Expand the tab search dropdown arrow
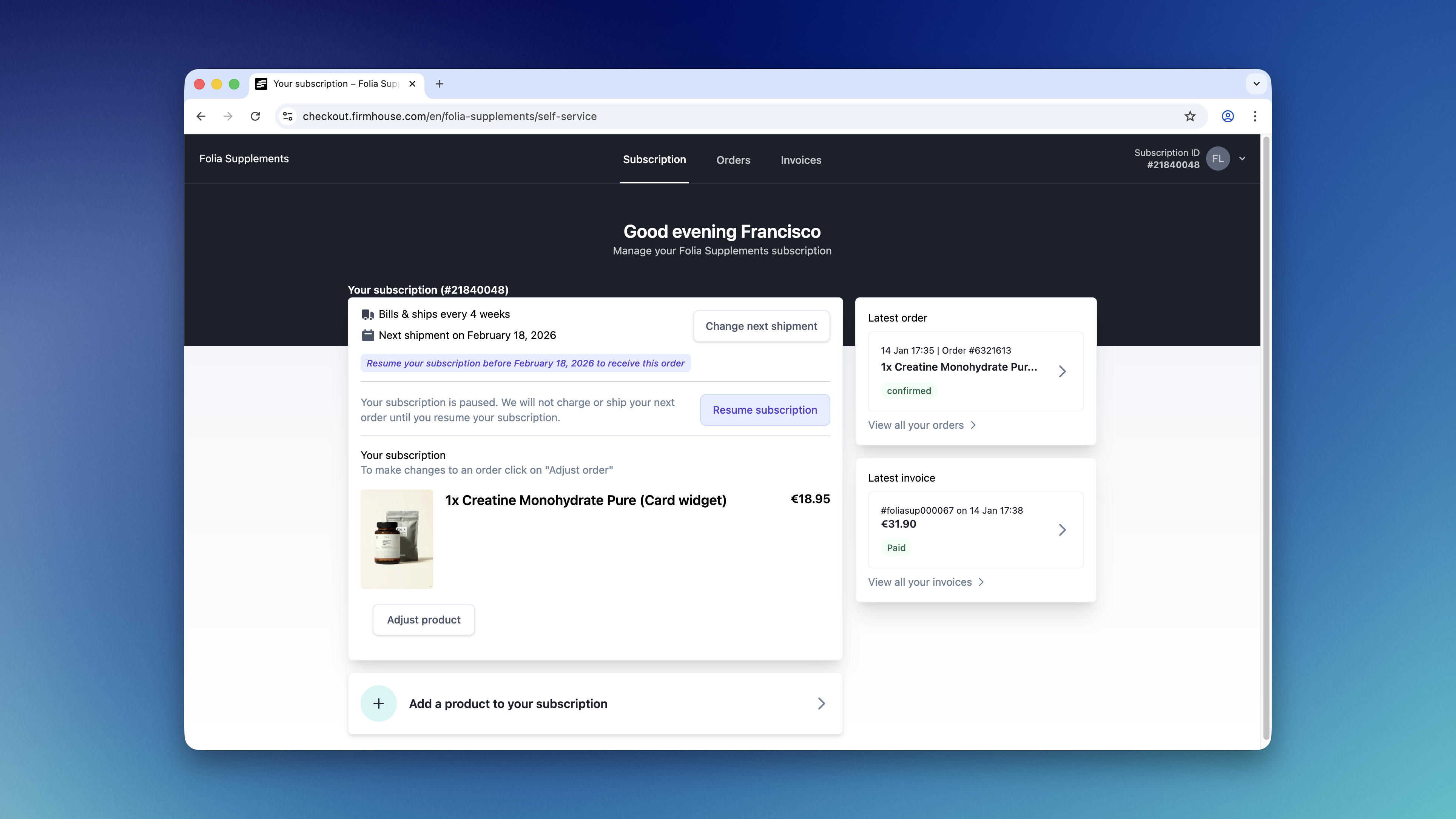Viewport: 1456px width, 819px height. pos(1256,83)
